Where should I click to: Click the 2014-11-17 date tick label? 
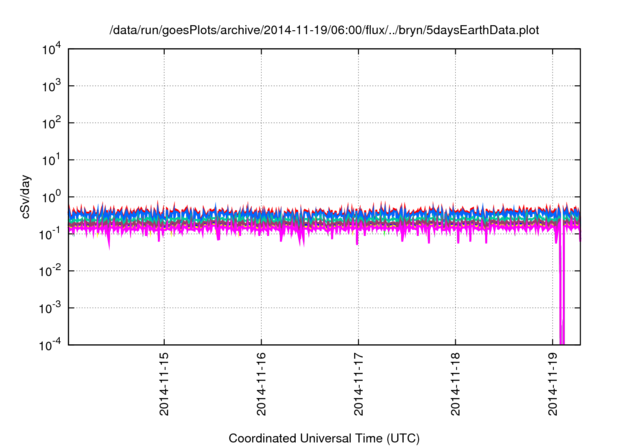pyautogui.click(x=358, y=384)
